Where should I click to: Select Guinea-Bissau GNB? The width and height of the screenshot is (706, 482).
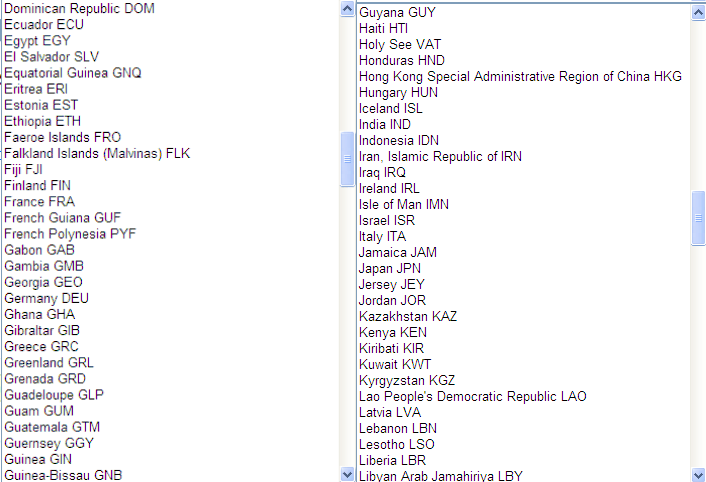pyautogui.click(x=63, y=475)
